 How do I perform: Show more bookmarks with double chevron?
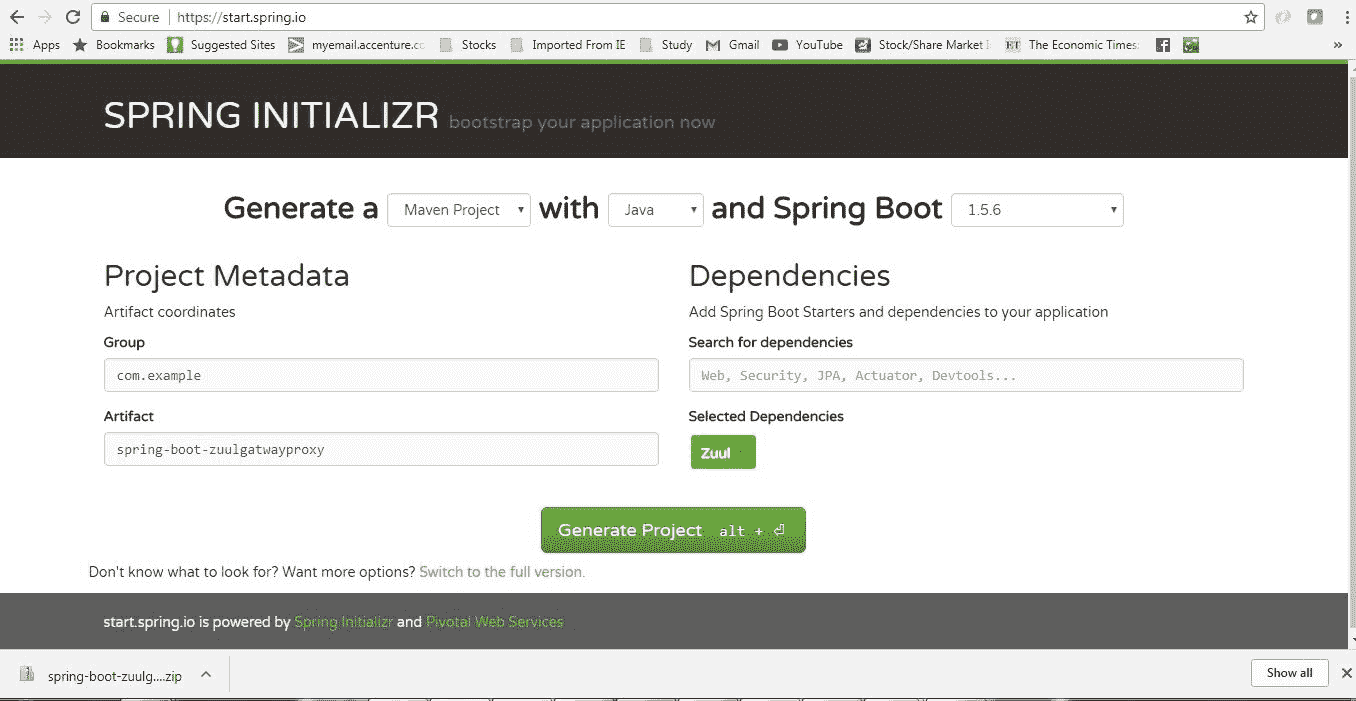tap(1338, 45)
